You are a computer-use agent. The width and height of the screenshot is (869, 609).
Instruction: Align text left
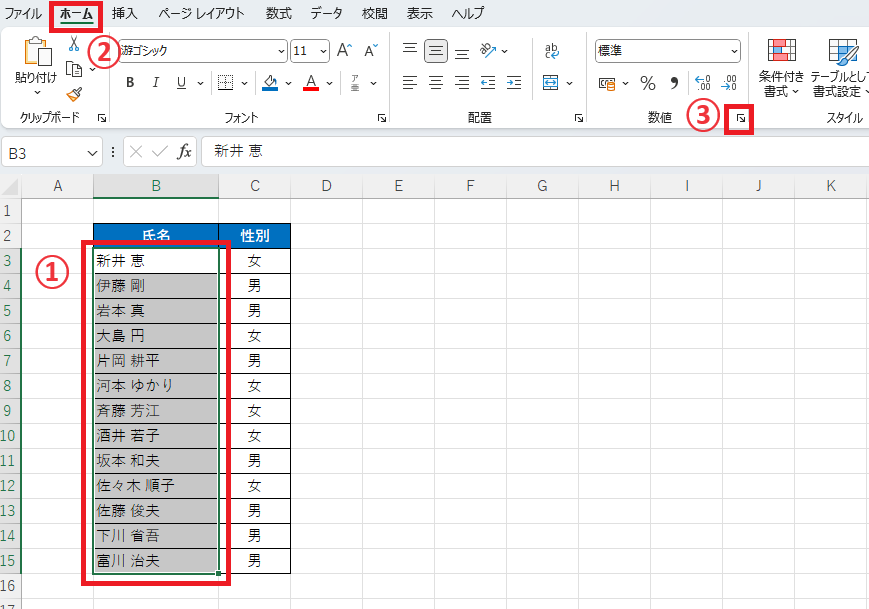(x=410, y=83)
